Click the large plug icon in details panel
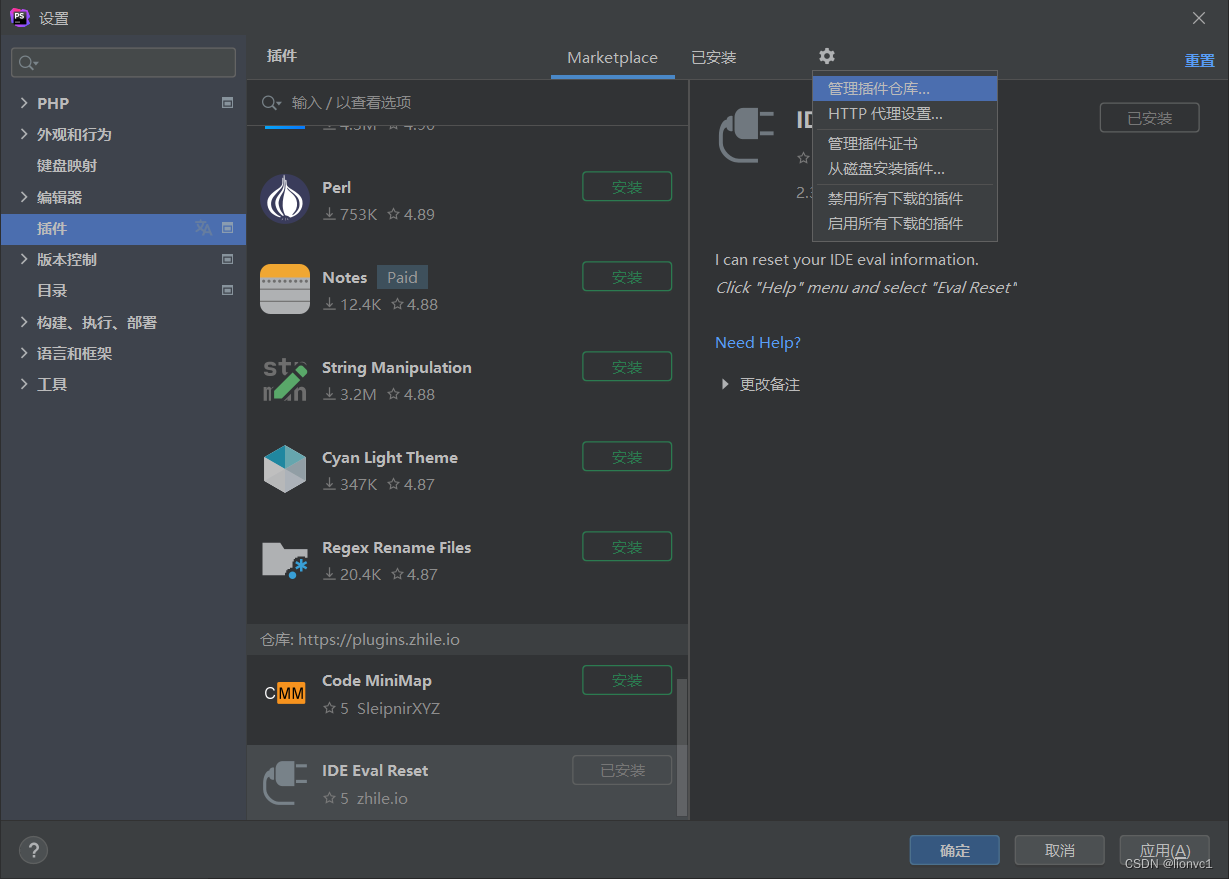1229x879 pixels. click(x=746, y=135)
